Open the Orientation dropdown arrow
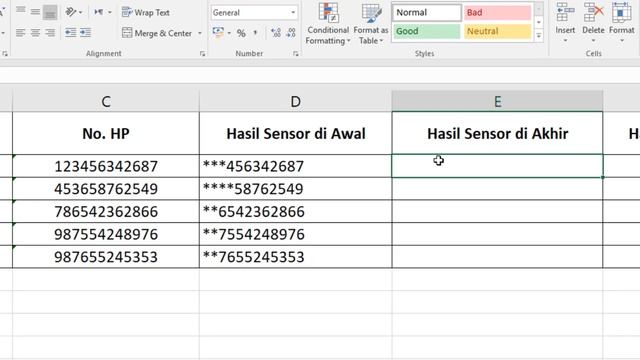640x360 pixels. (80, 13)
